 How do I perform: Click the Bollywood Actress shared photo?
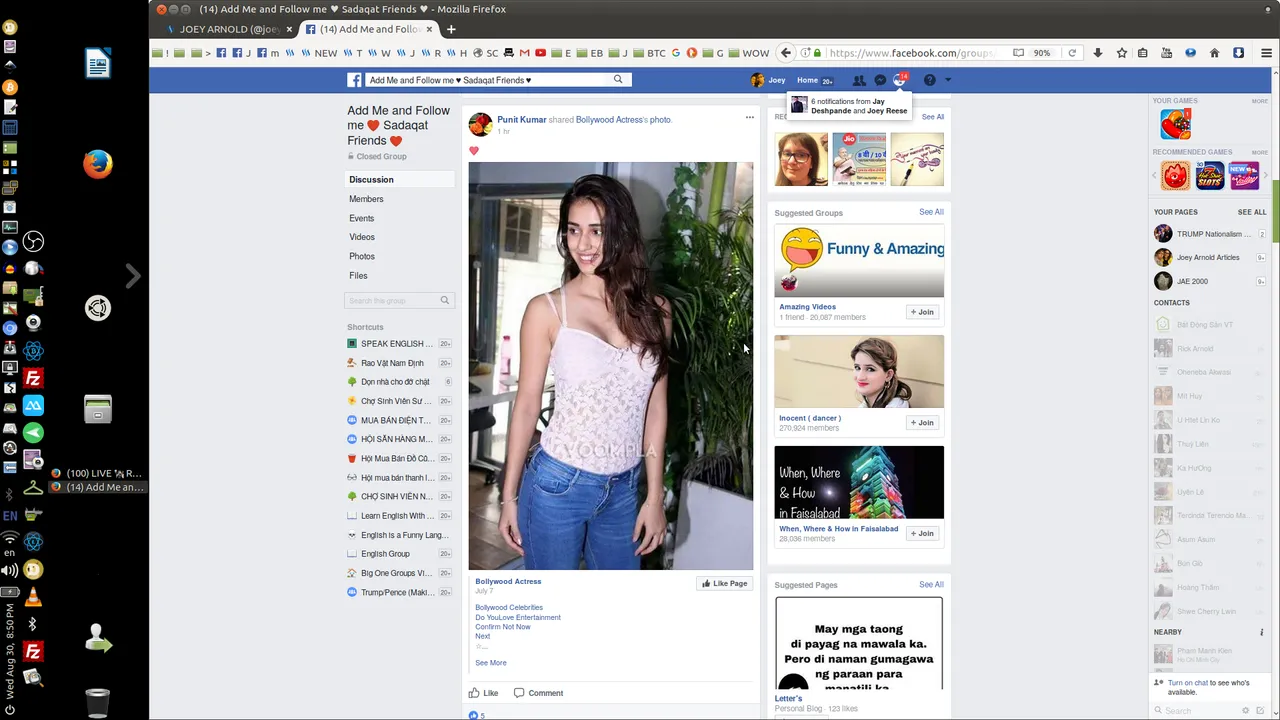point(611,366)
